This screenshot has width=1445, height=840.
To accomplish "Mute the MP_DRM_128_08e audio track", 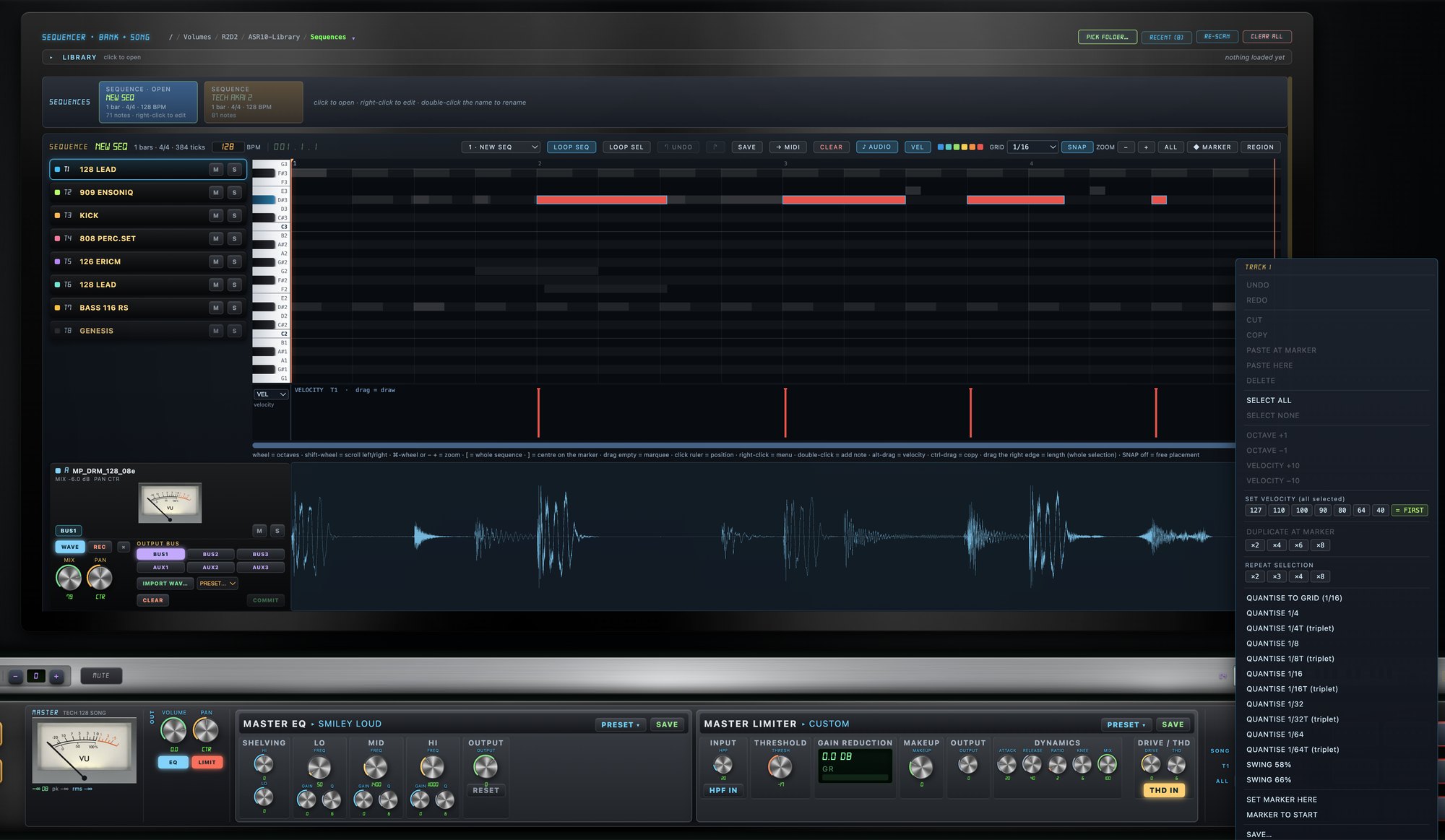I will click(259, 531).
